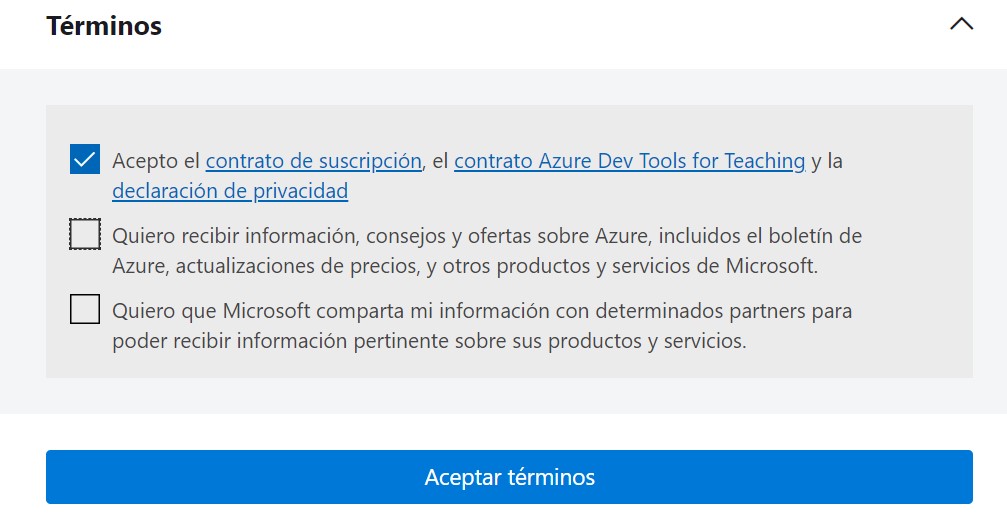Click the white checkmark icon in blue box
This screenshot has height=517, width=1007.
click(85, 159)
